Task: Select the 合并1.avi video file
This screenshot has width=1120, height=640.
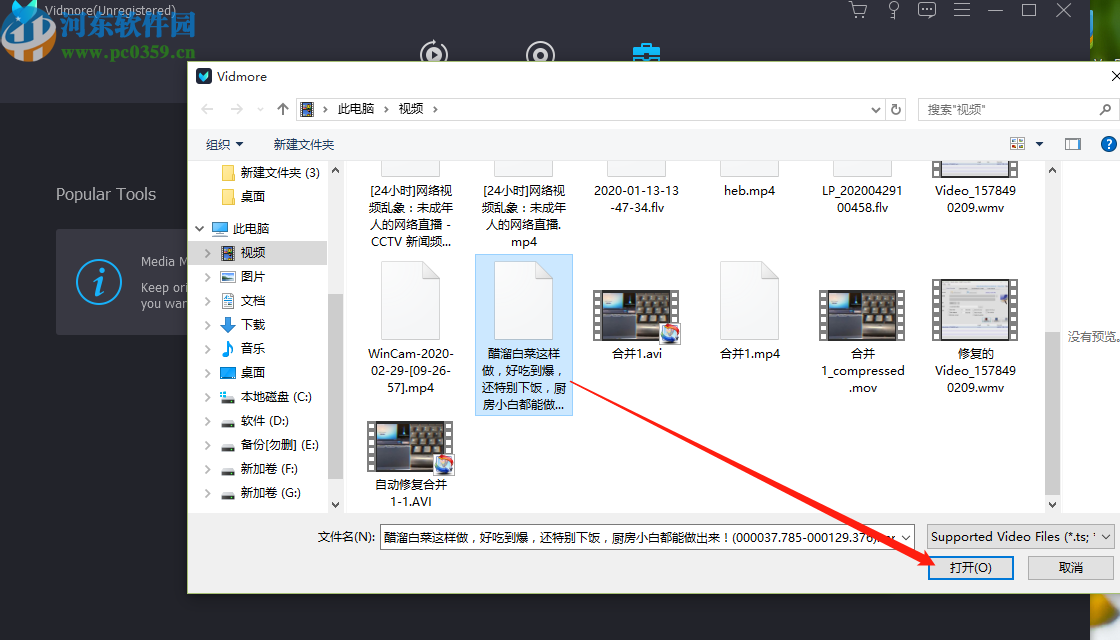Action: pos(636,325)
